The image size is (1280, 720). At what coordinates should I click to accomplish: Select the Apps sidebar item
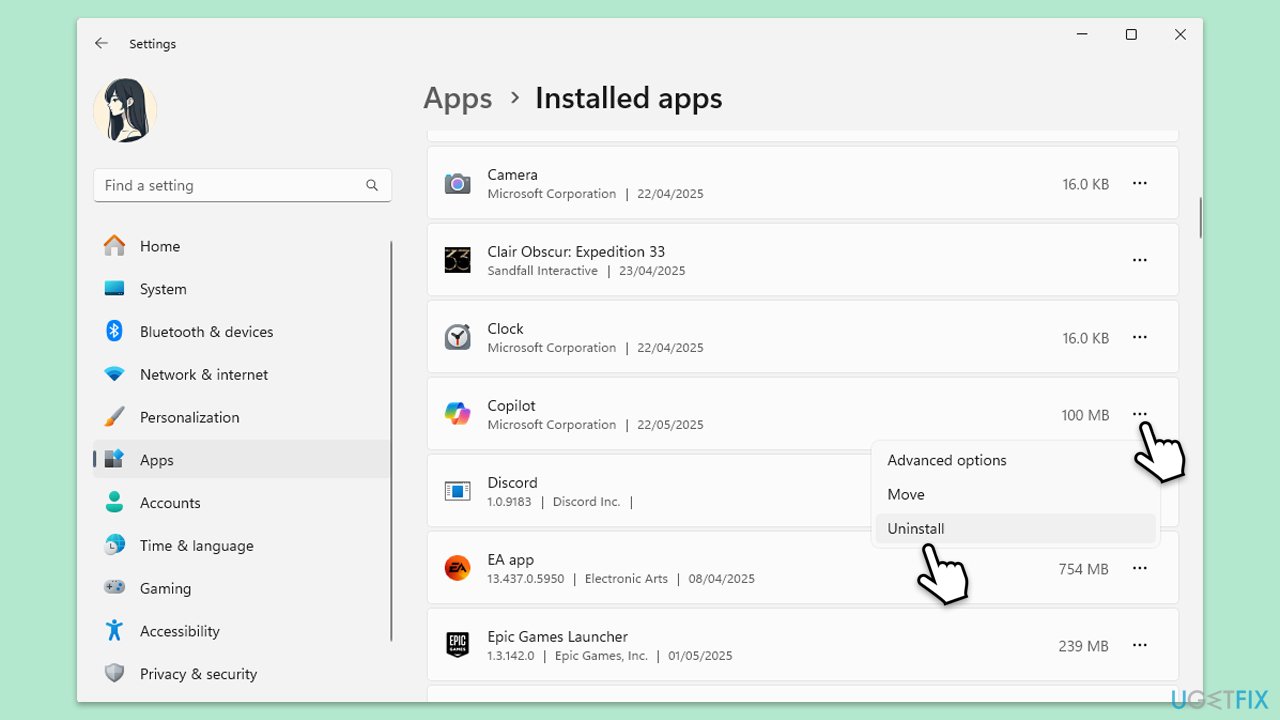242,460
